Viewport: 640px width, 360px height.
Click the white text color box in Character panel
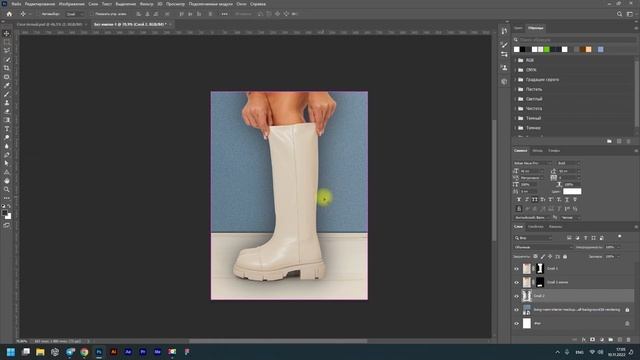tap(572, 191)
